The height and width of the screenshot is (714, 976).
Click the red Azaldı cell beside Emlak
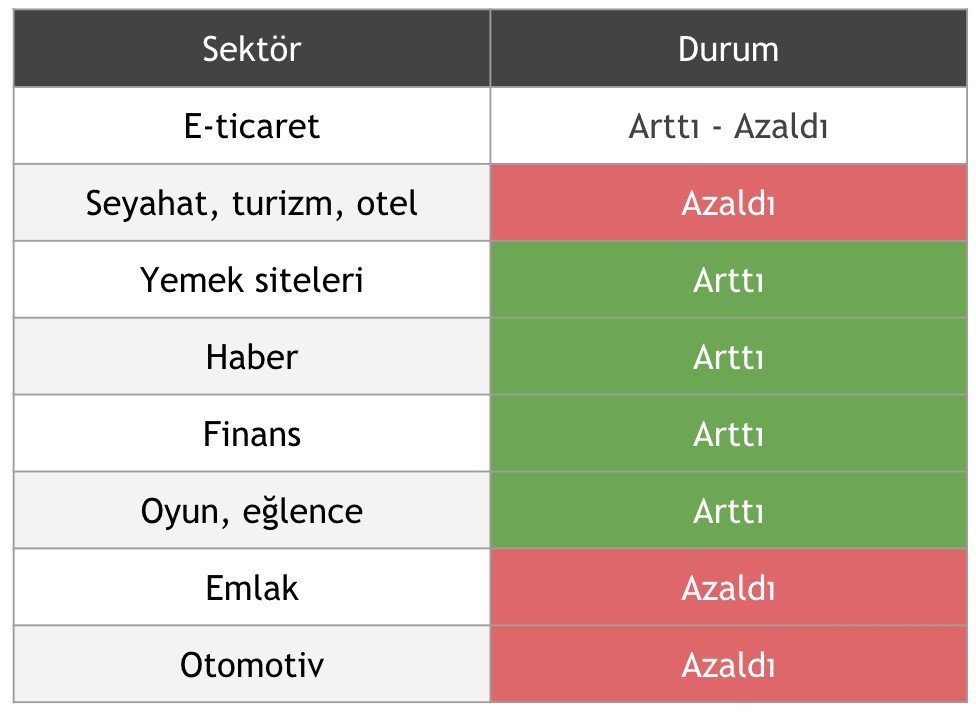tap(728, 588)
